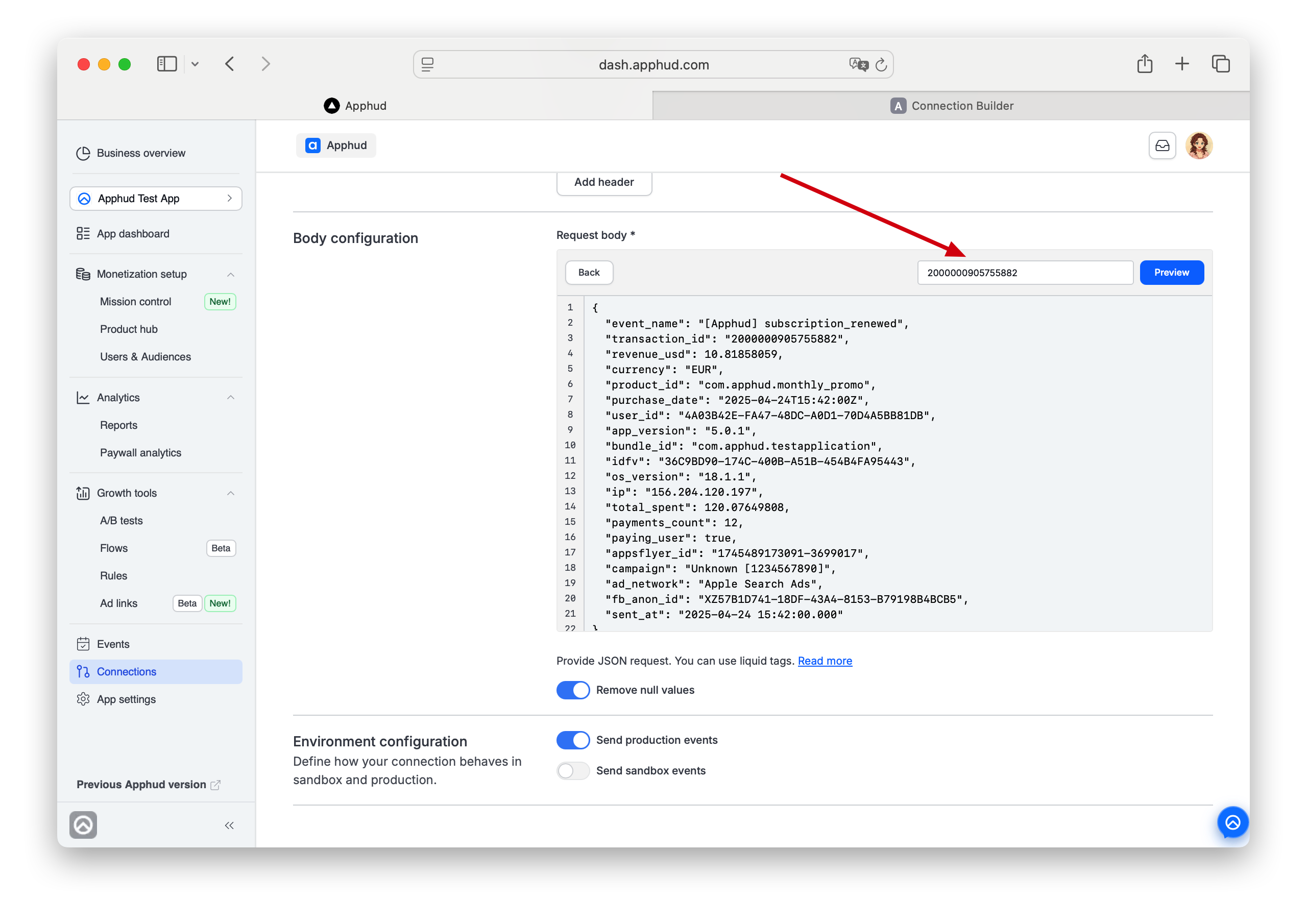Click the dash.apphud.com address bar
1307x924 pixels.
tap(653, 64)
